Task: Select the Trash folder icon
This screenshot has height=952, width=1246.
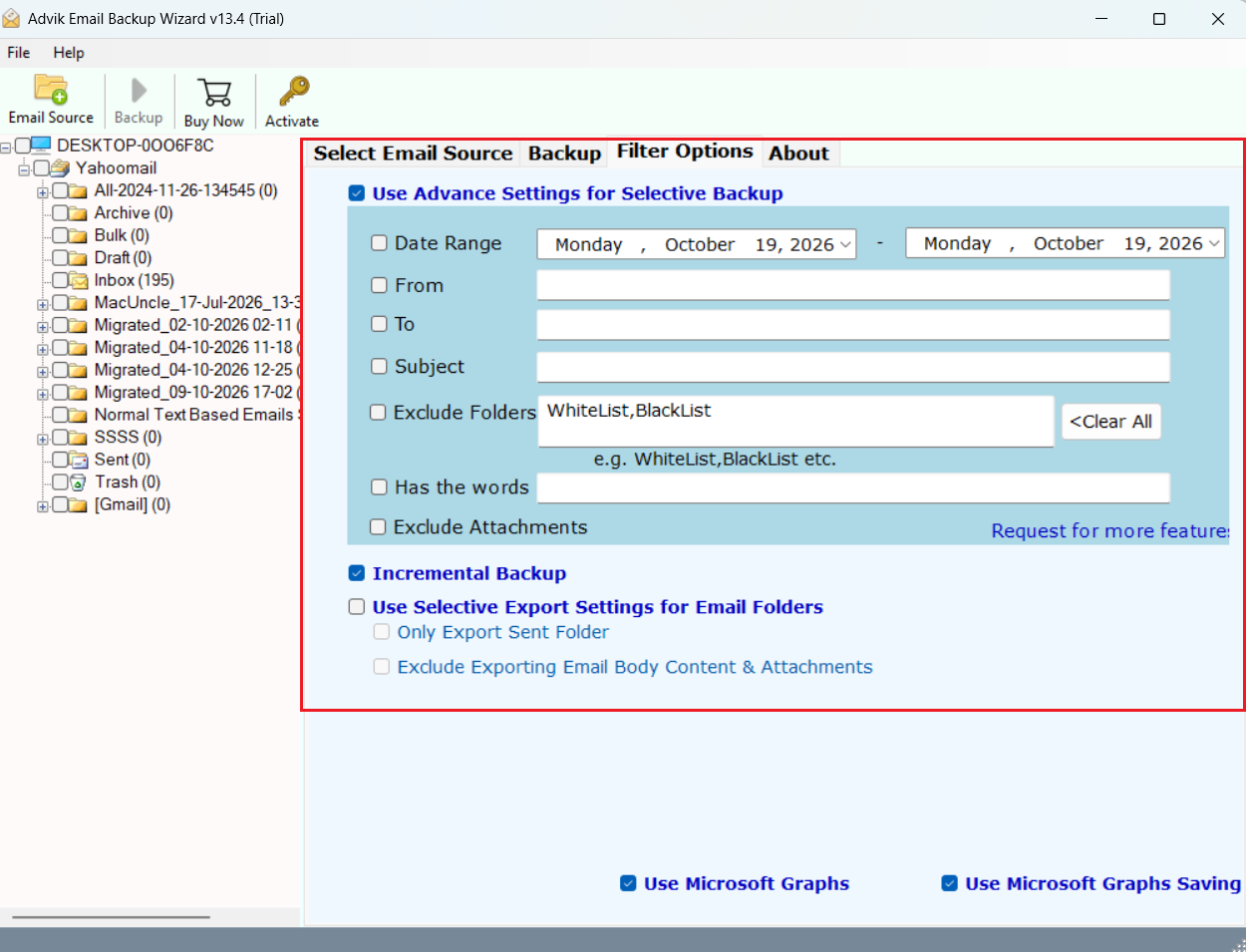Action: [x=79, y=482]
